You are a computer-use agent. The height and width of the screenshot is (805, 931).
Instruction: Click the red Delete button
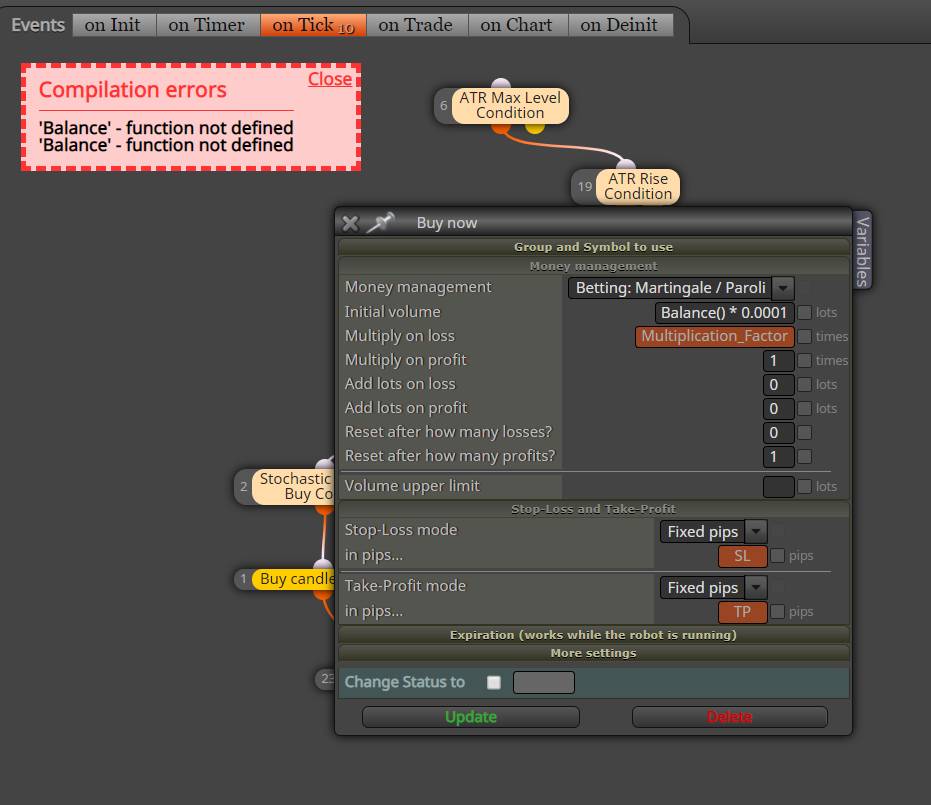coord(729,717)
